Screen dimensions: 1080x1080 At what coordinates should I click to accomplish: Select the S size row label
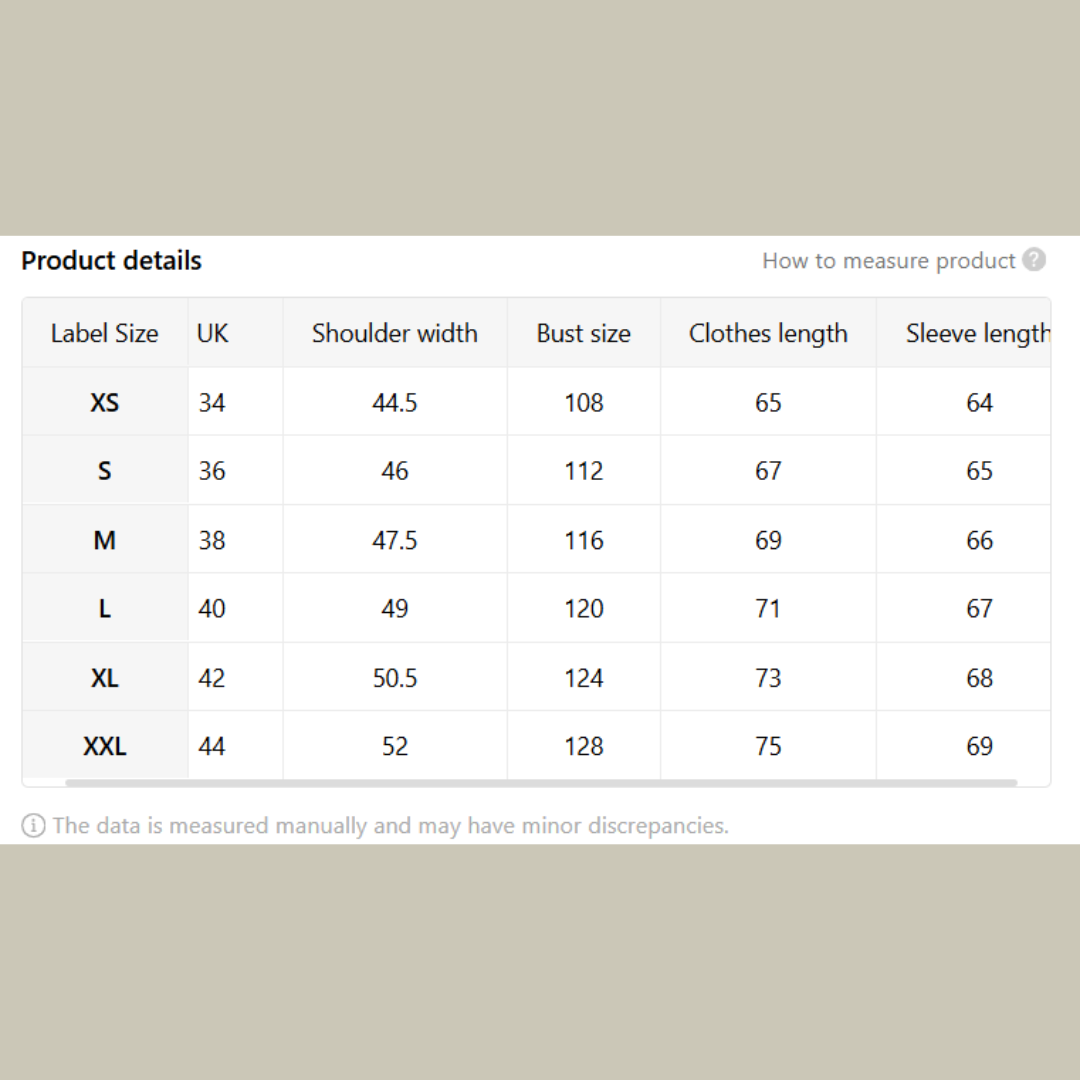105,471
